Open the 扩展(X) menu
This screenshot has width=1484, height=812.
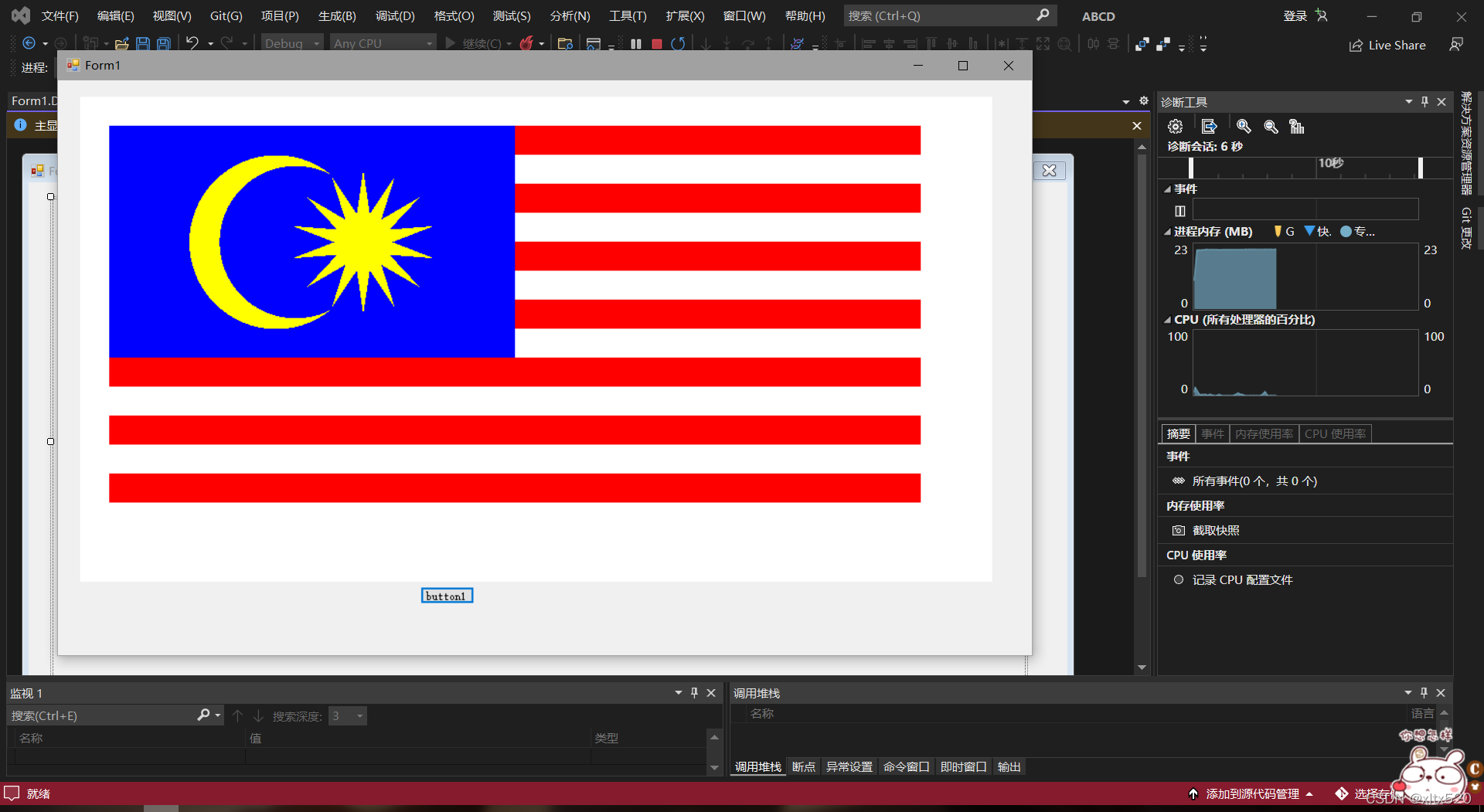tap(685, 16)
